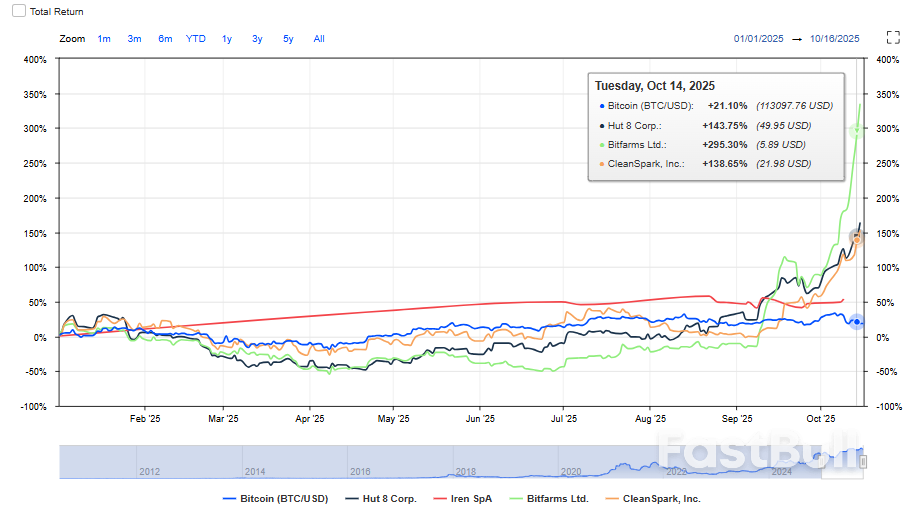The image size is (913, 511).
Task: Edit the end date 10/16/2025
Action: [x=834, y=39]
